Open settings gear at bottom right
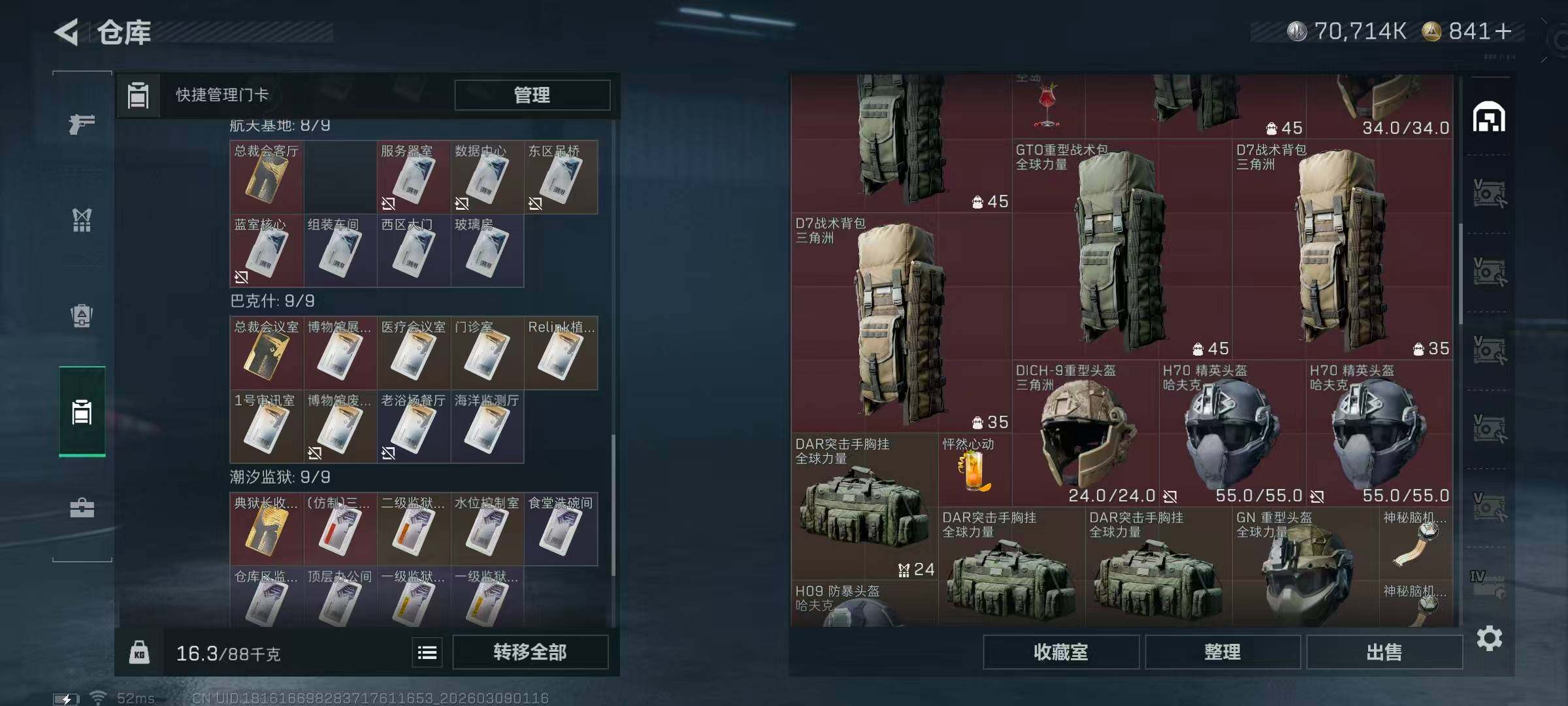The height and width of the screenshot is (706, 1568). [x=1489, y=638]
